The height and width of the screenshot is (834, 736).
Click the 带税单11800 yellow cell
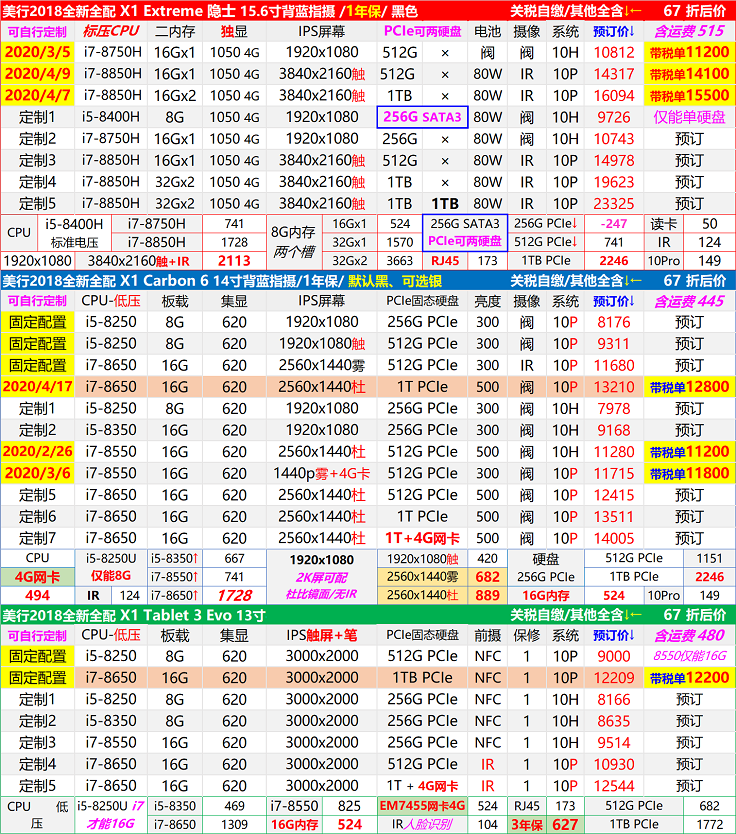point(688,473)
